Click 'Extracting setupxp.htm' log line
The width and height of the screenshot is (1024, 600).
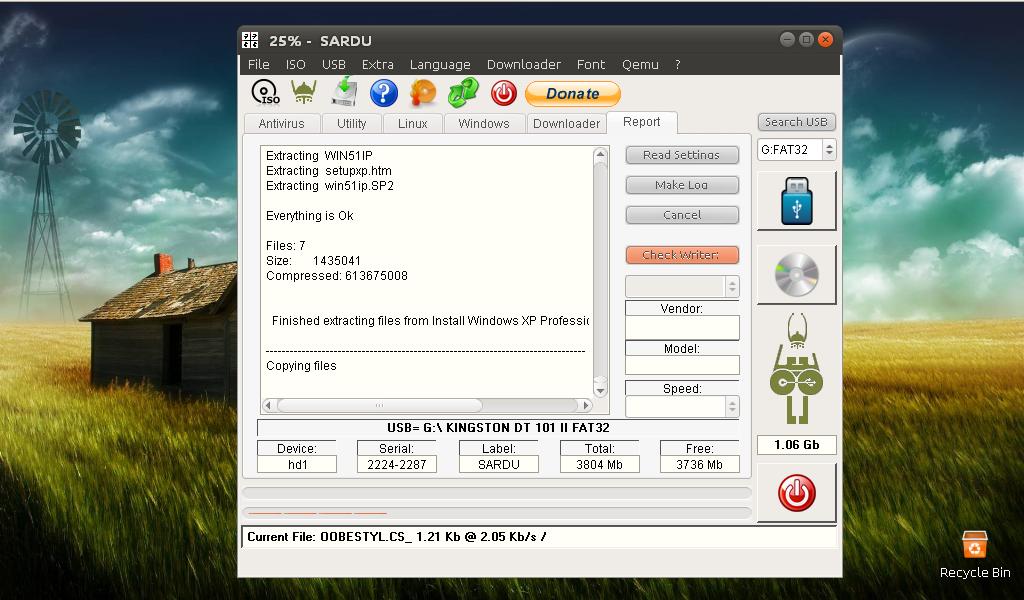328,170
